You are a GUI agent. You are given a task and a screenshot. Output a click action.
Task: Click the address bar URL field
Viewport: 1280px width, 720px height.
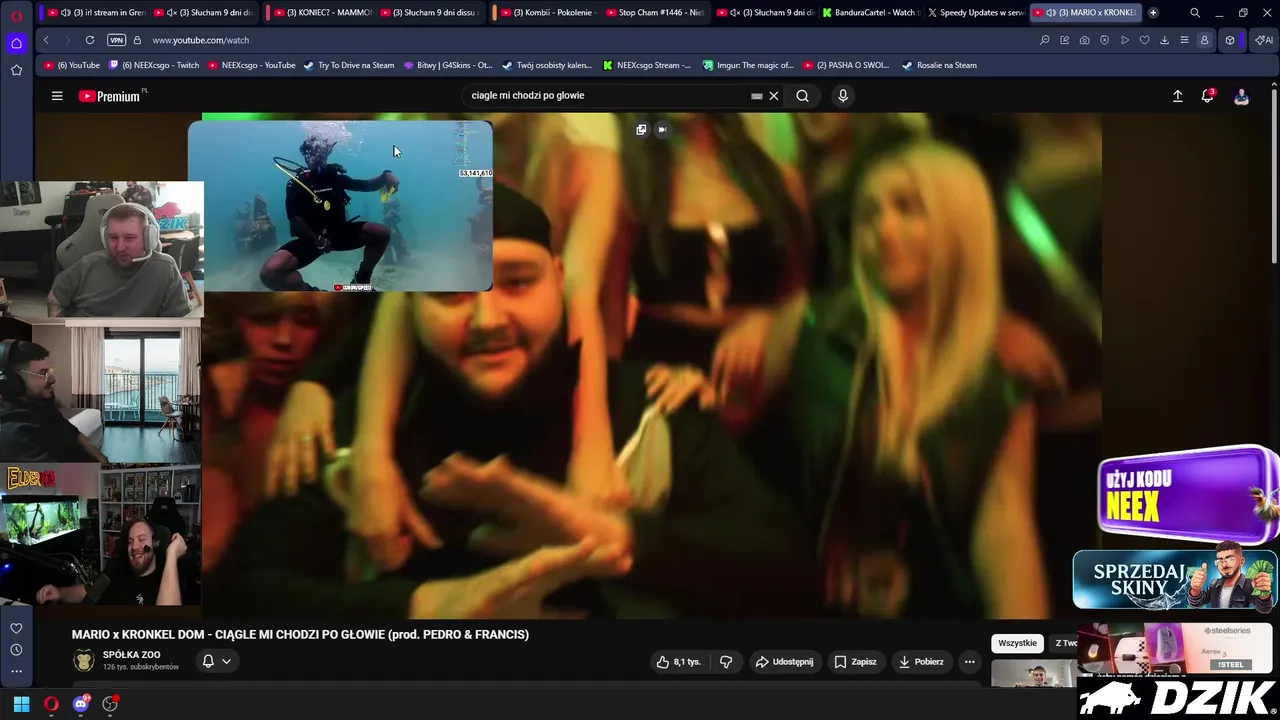590,40
